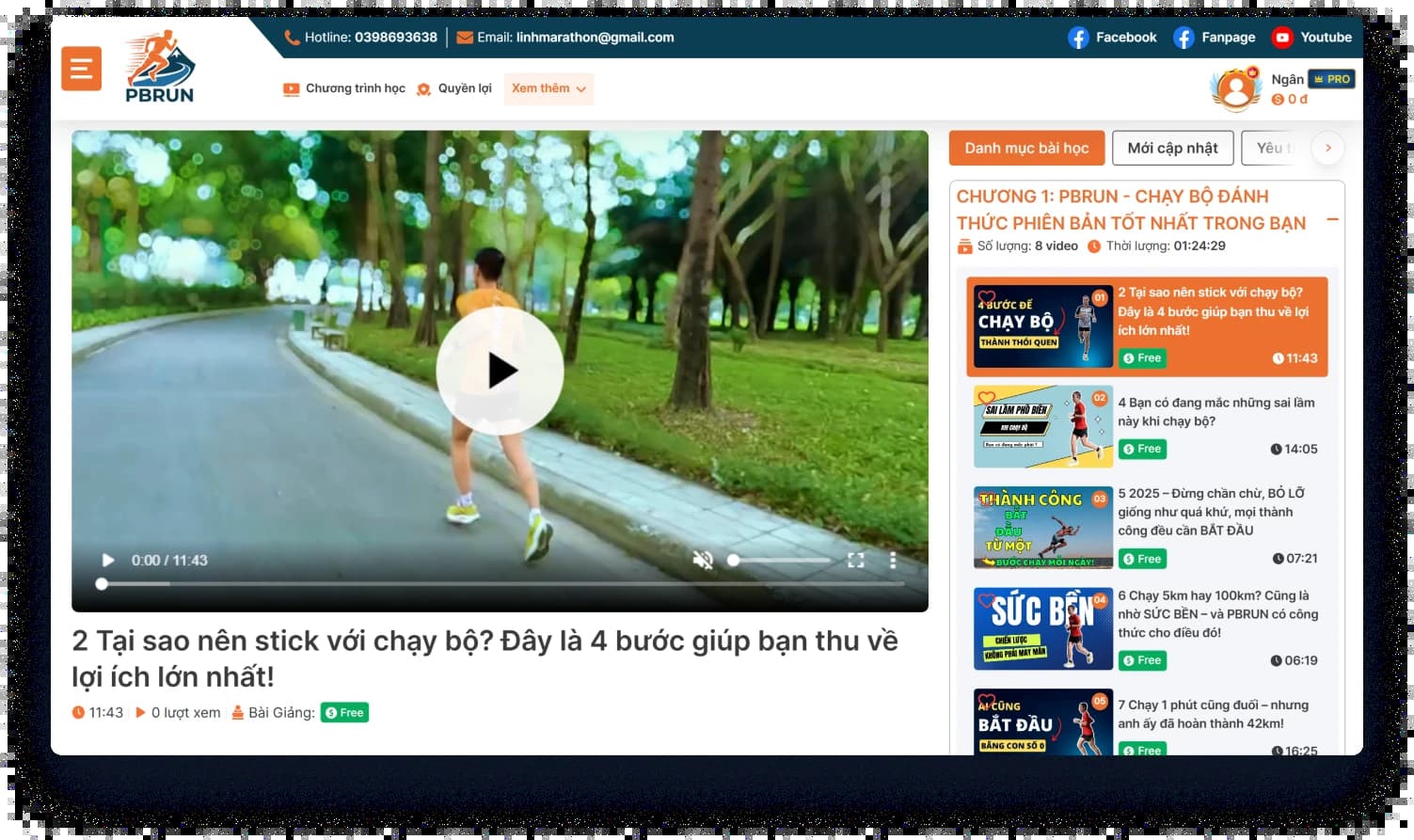Click the small play control in video bar
This screenshot has width=1414, height=840.
point(108,561)
